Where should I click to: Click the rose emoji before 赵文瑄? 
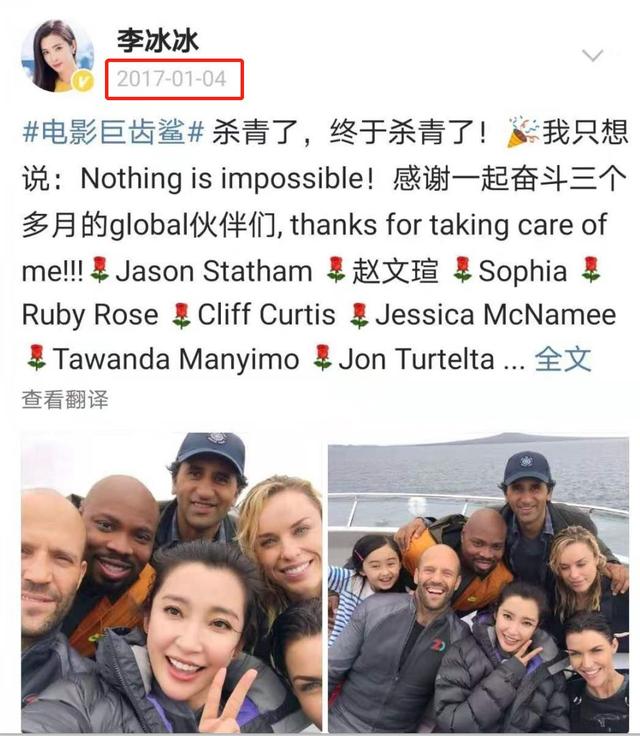pyautogui.click(x=336, y=269)
